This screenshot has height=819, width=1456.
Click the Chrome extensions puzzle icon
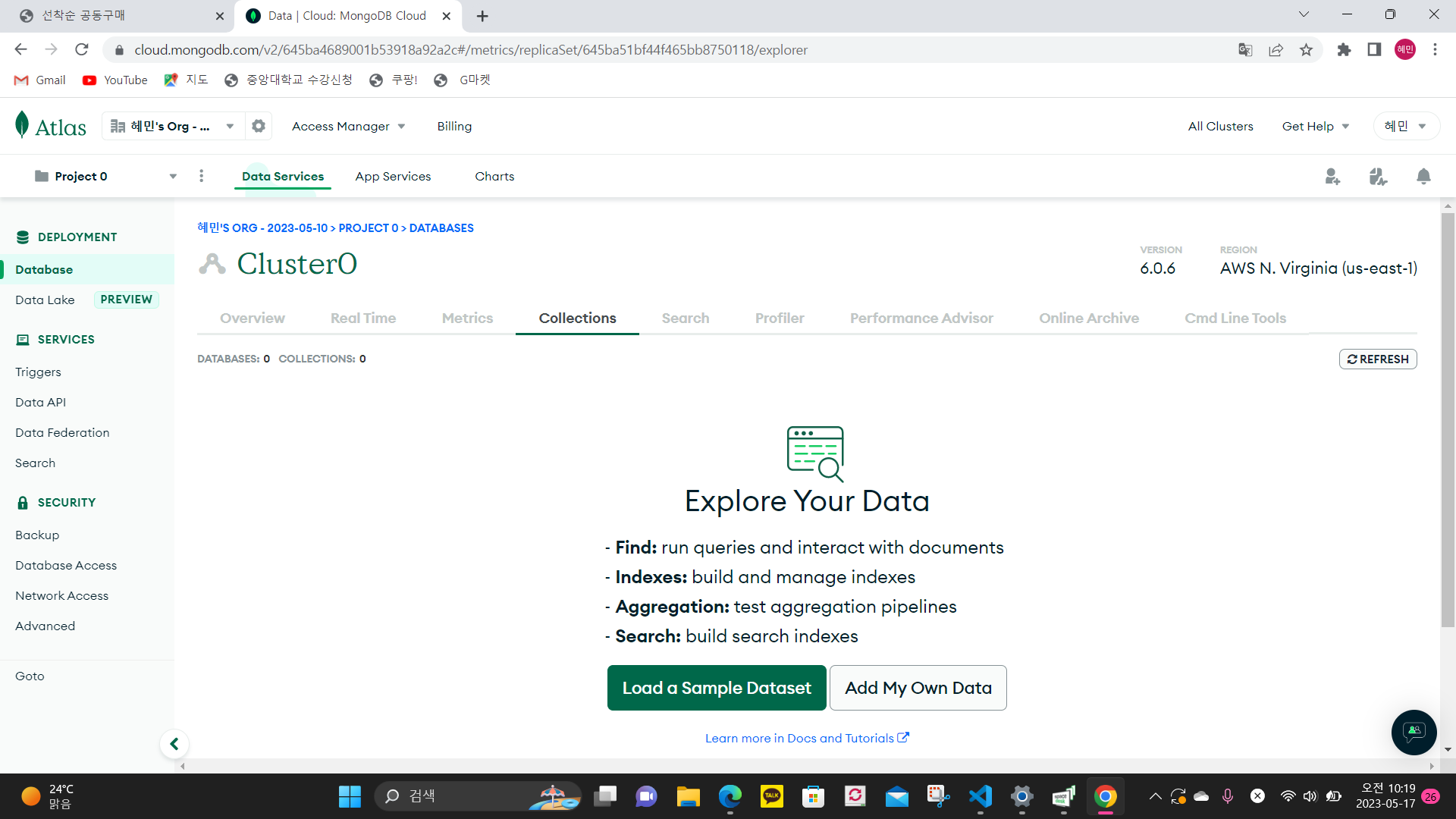(x=1344, y=50)
